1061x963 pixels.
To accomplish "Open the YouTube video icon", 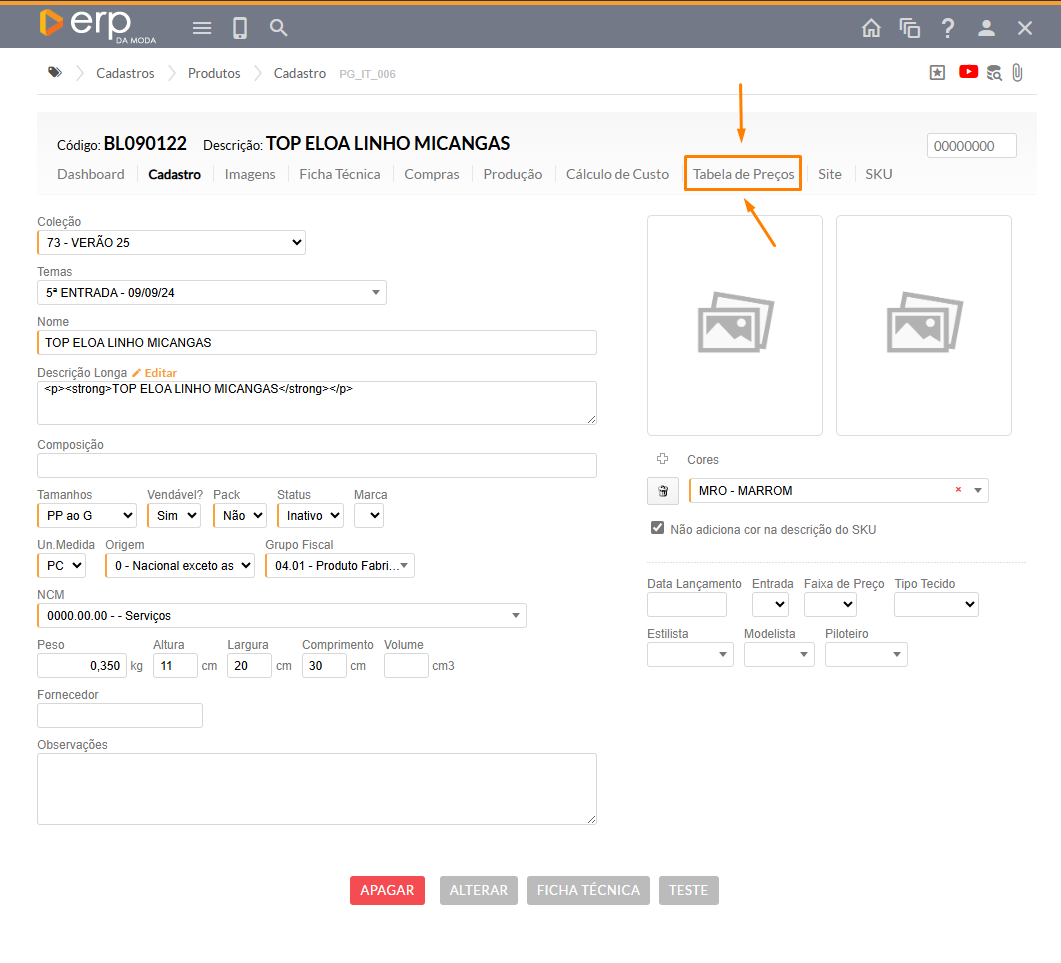I will (968, 72).
